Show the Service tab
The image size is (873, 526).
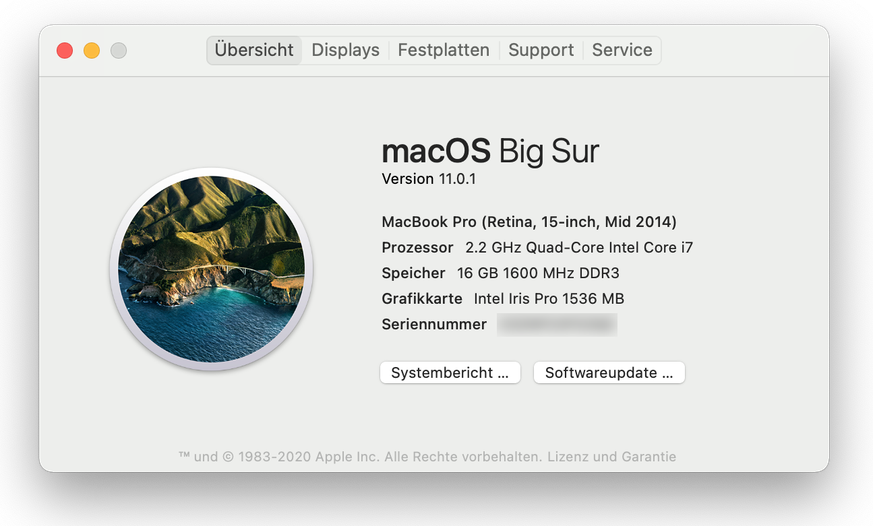[x=622, y=50]
